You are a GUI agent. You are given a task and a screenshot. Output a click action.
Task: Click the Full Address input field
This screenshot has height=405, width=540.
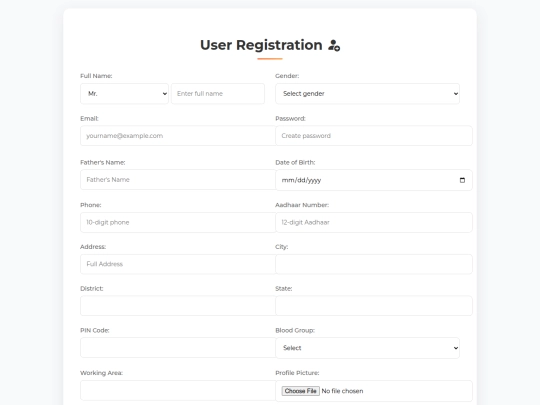click(x=178, y=264)
